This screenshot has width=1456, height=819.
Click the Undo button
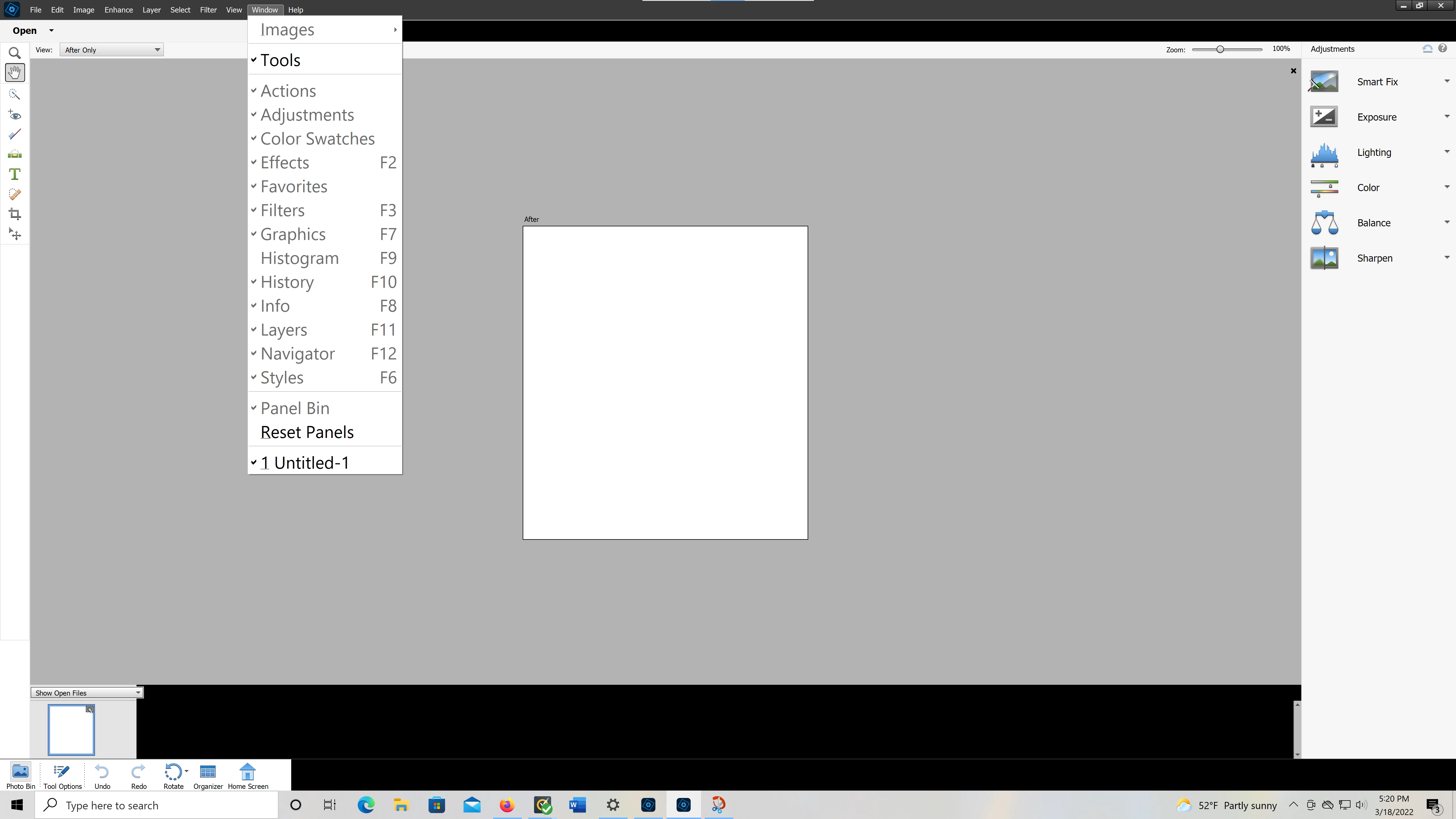tap(102, 775)
